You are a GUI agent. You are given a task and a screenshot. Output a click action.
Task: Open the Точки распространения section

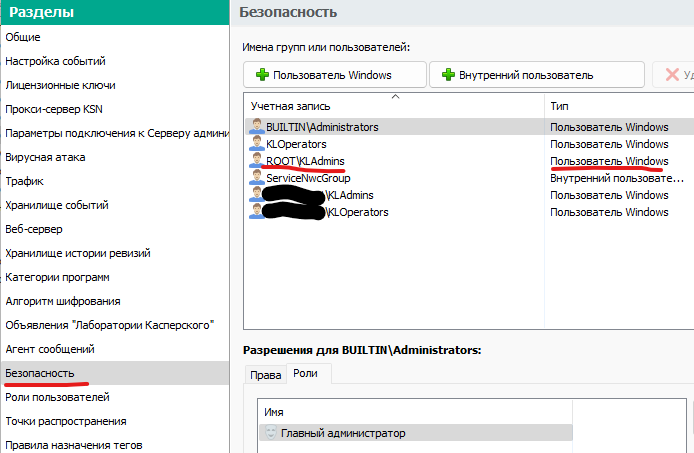click(x=66, y=421)
